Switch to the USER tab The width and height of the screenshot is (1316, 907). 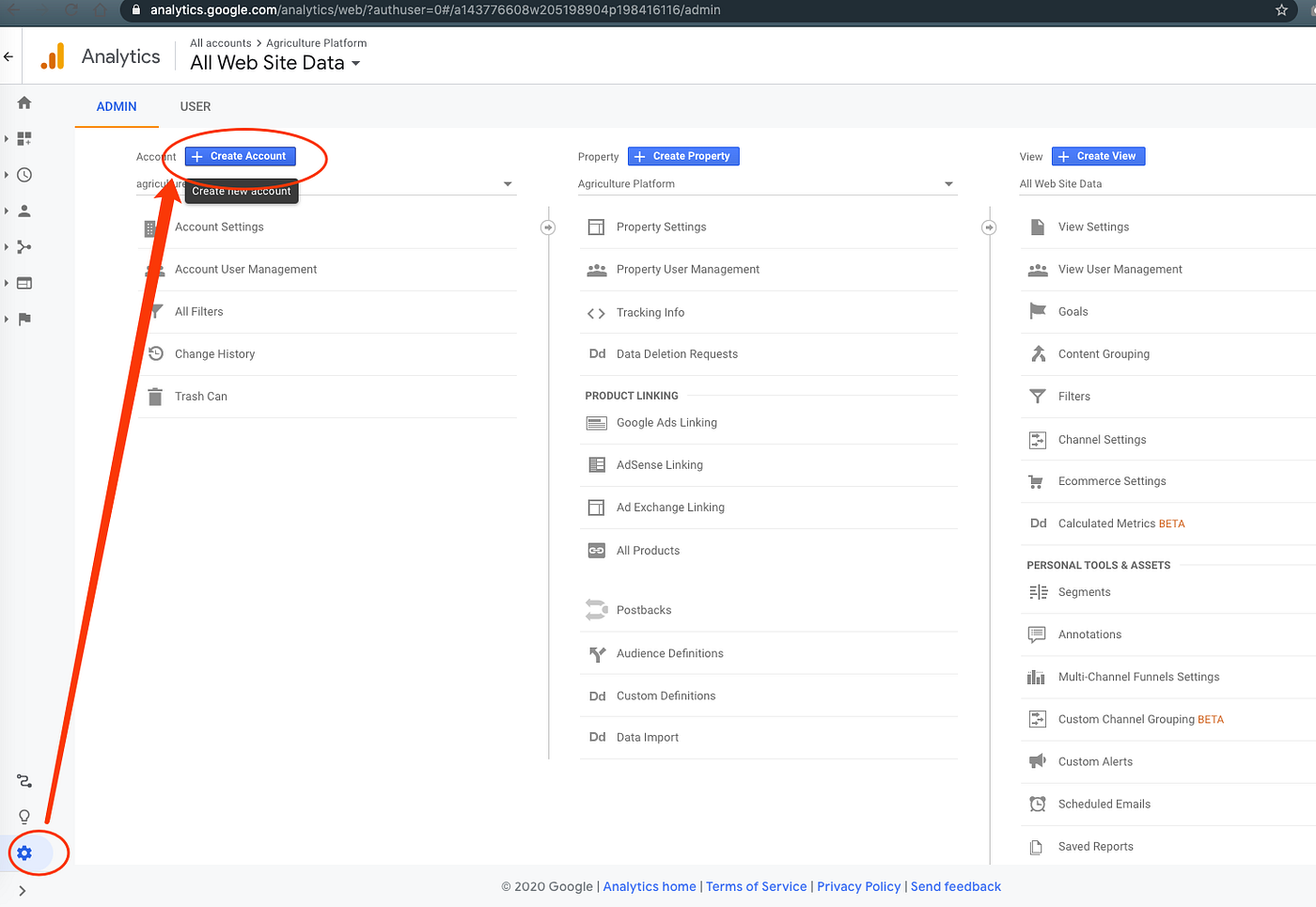pyautogui.click(x=196, y=106)
